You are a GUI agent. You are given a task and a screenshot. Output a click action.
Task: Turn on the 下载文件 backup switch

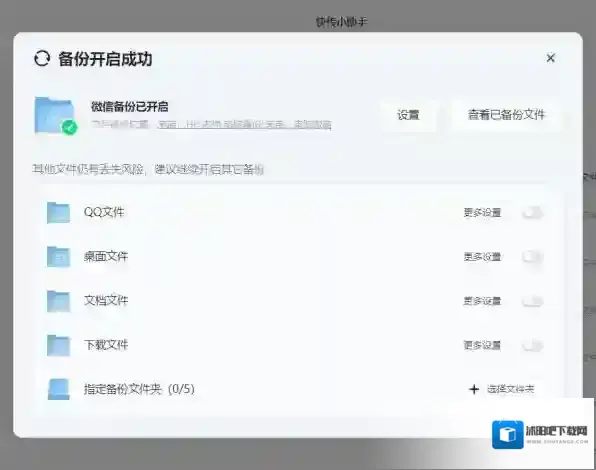[533, 345]
